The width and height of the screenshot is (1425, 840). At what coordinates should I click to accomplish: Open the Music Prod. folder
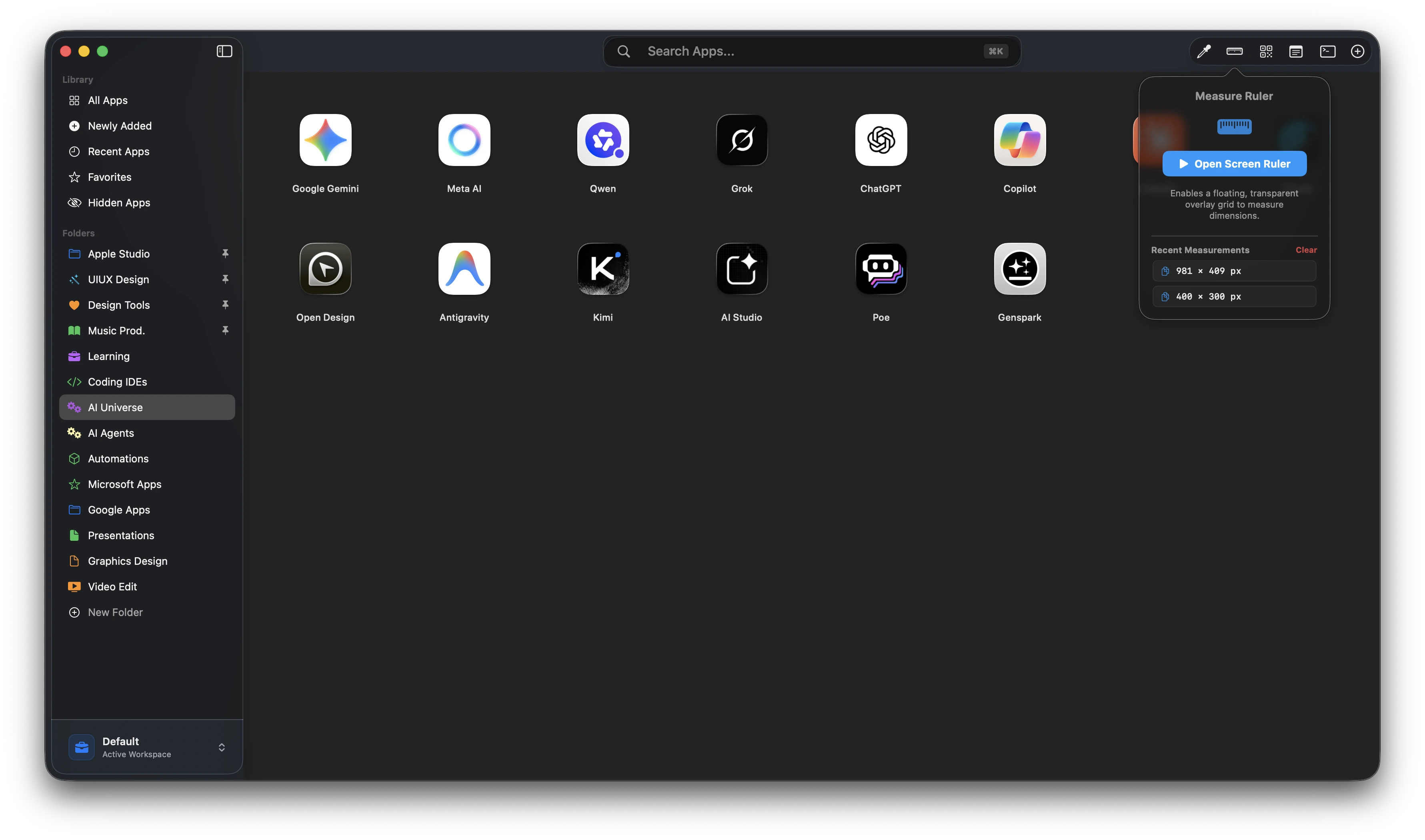click(x=147, y=330)
